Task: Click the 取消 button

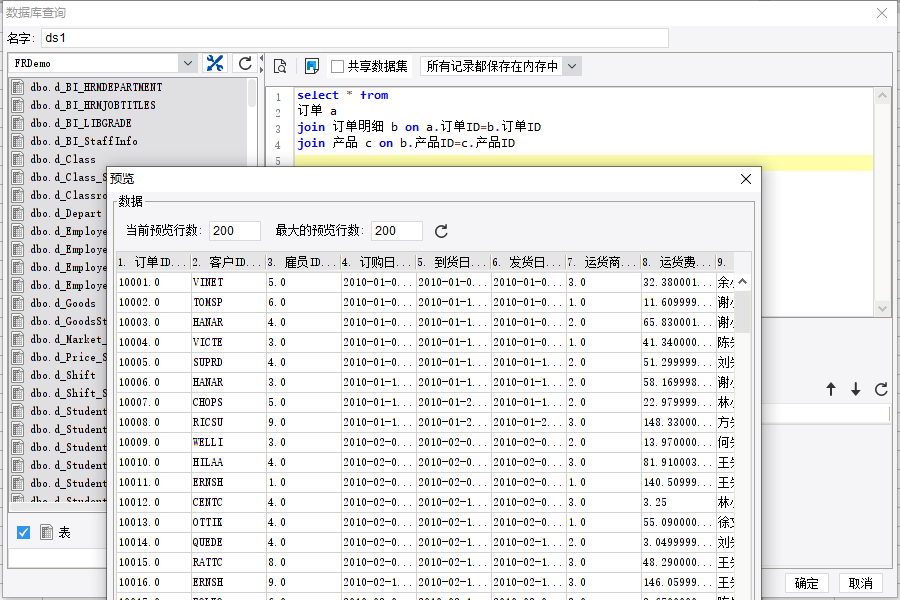Action: click(x=860, y=583)
